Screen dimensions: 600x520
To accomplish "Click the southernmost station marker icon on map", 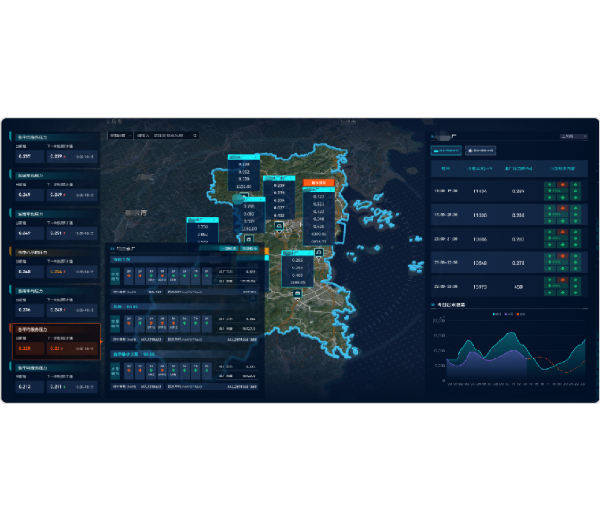I will tap(296, 294).
